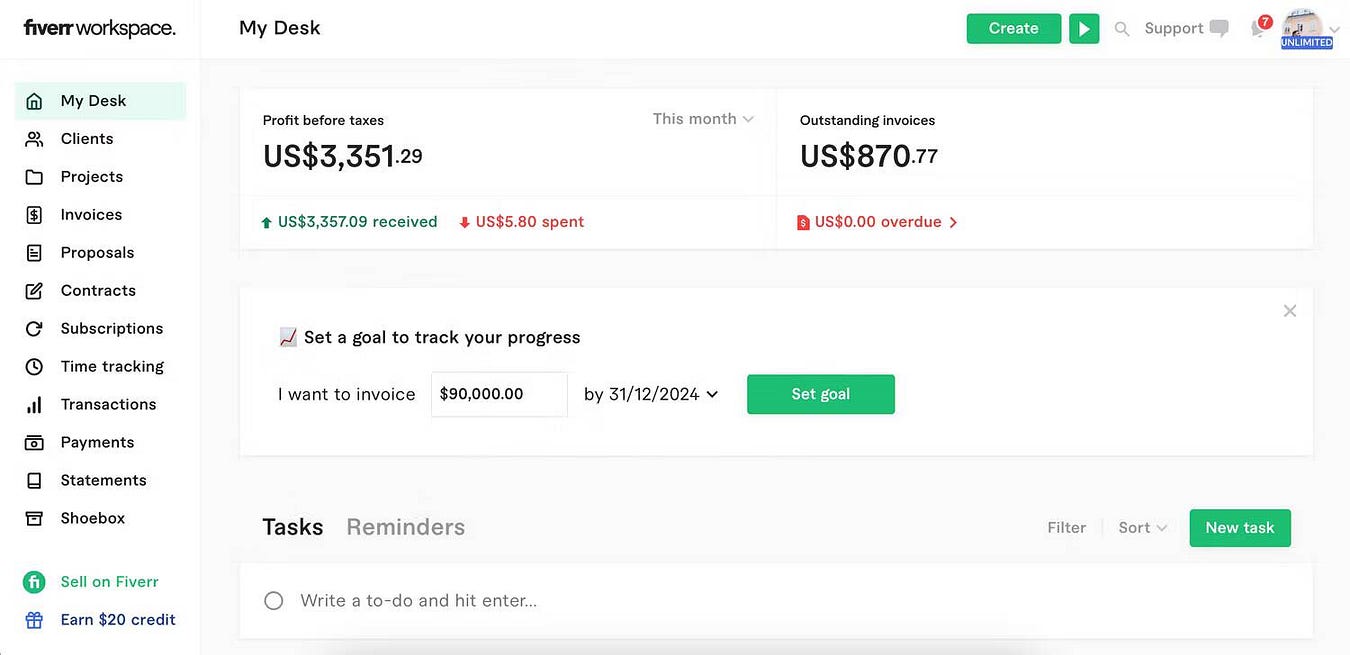Click the Earn $20 credit gift icon

tap(34, 620)
